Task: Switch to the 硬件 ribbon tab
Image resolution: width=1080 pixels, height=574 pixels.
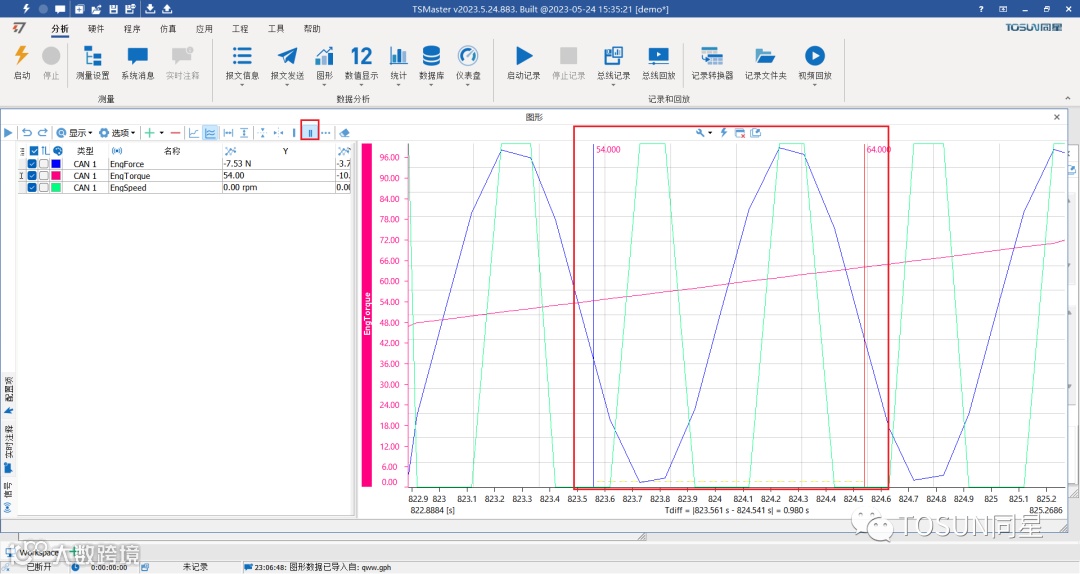Action: tap(96, 29)
